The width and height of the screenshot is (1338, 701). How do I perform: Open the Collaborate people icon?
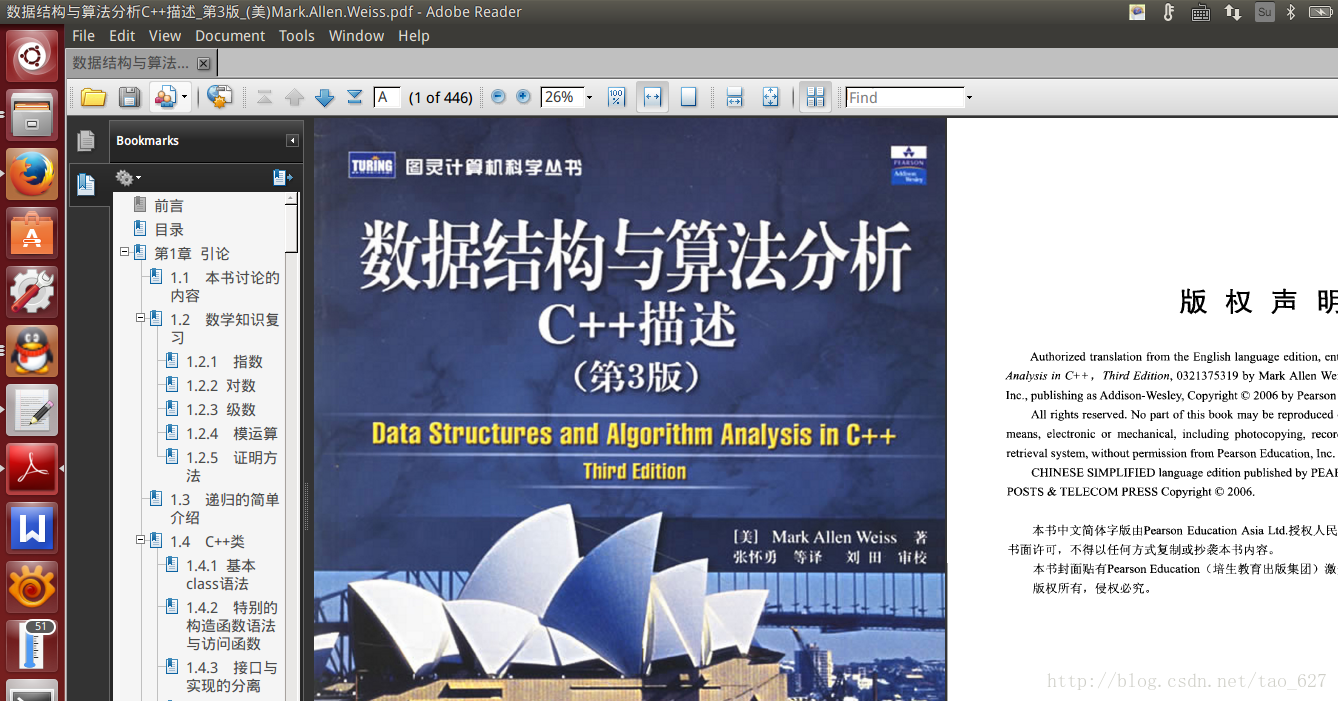(x=164, y=97)
